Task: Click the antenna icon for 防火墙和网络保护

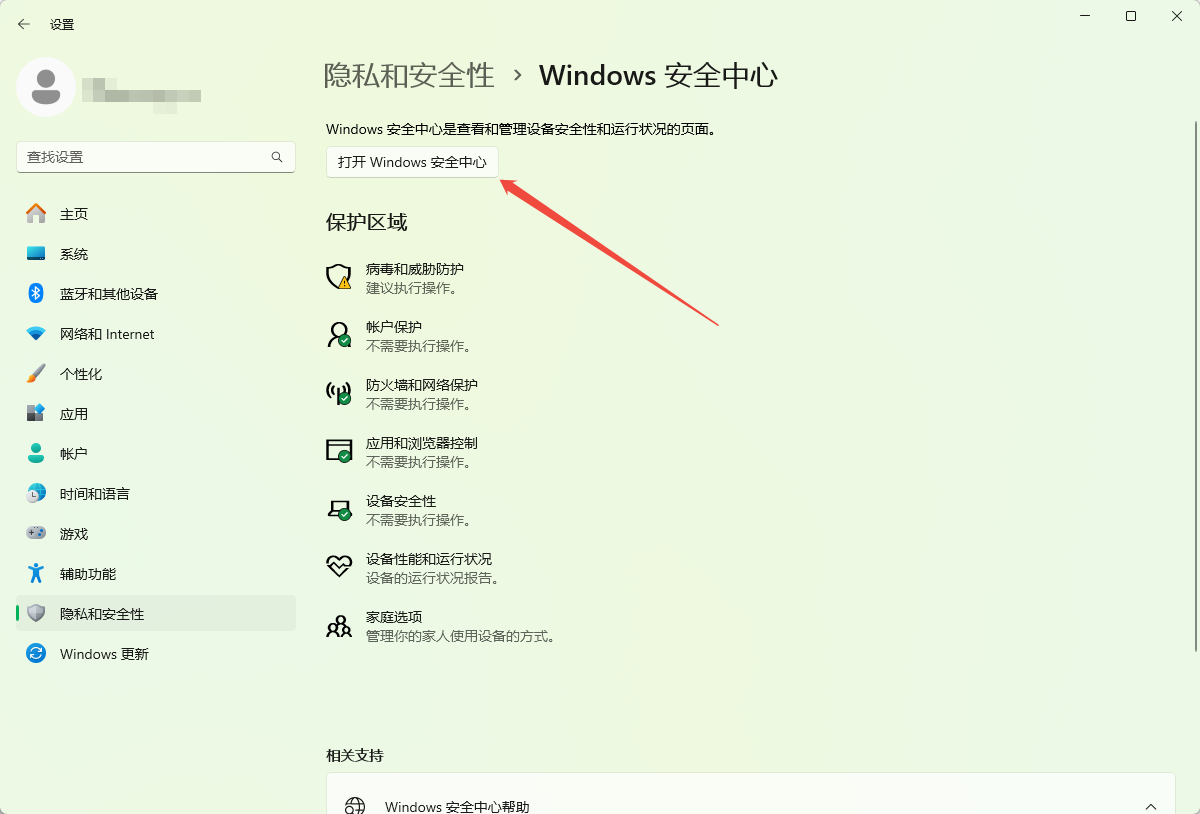Action: (x=340, y=393)
